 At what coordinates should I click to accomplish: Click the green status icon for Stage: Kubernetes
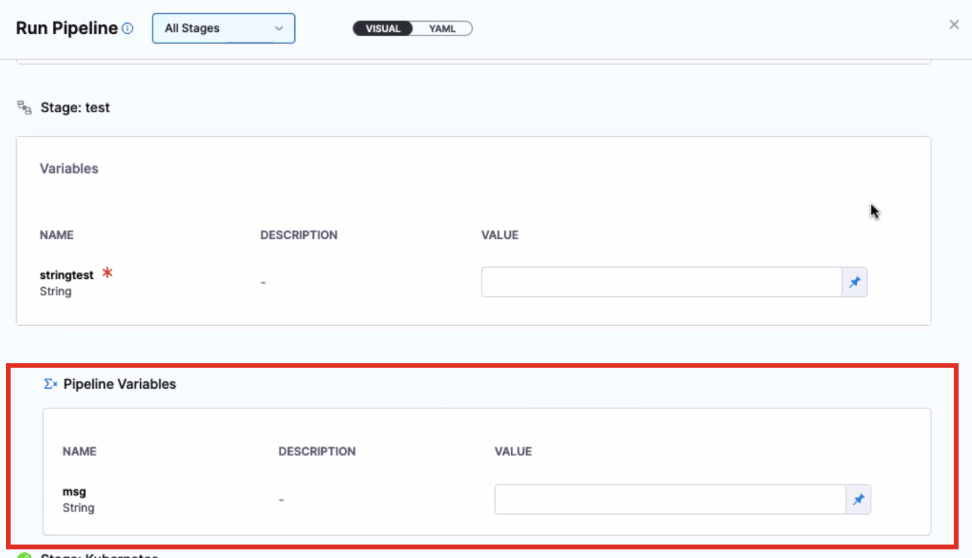pyautogui.click(x=25, y=555)
